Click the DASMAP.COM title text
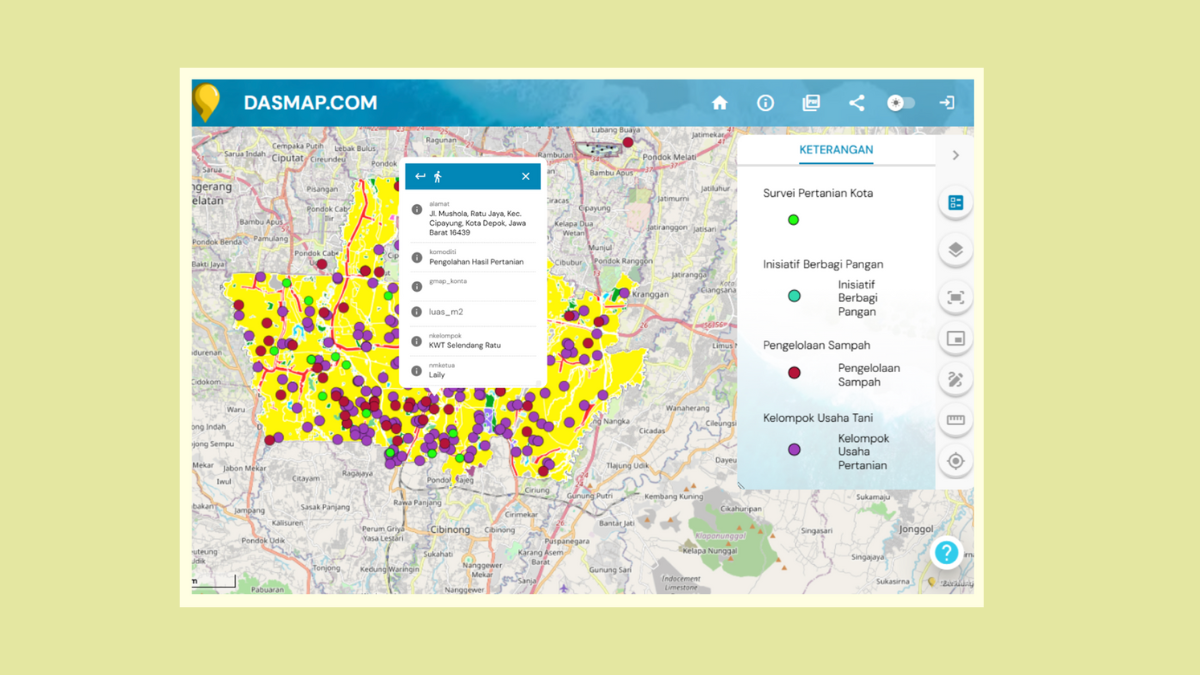The width and height of the screenshot is (1200, 675). (310, 103)
